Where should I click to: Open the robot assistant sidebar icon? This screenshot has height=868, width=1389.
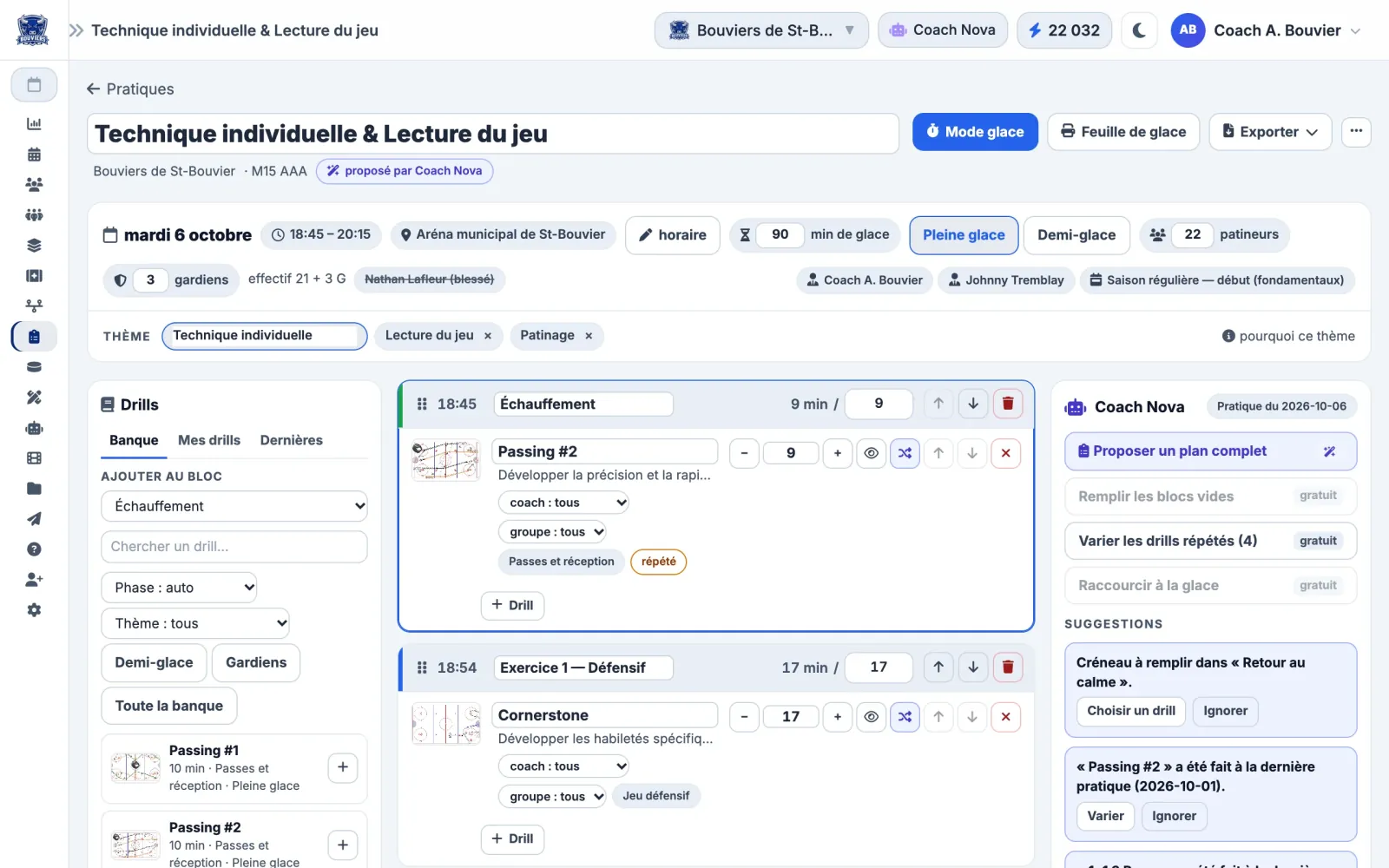click(x=34, y=428)
